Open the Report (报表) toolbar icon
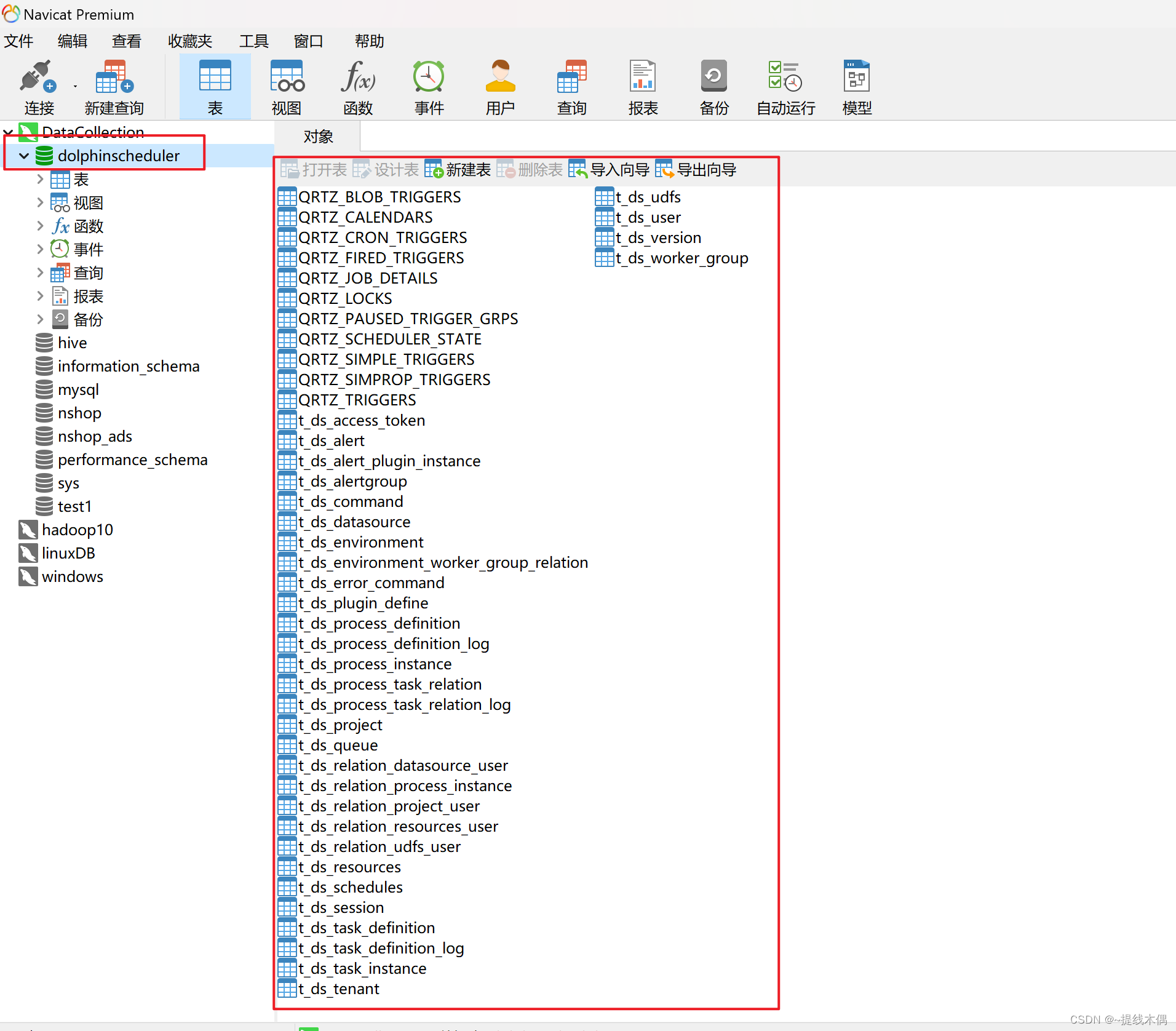The height and width of the screenshot is (1031, 1176). tap(643, 87)
